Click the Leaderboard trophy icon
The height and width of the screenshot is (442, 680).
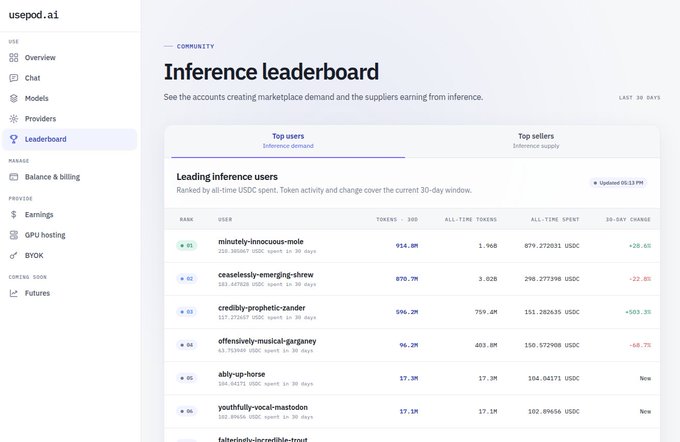pos(14,139)
